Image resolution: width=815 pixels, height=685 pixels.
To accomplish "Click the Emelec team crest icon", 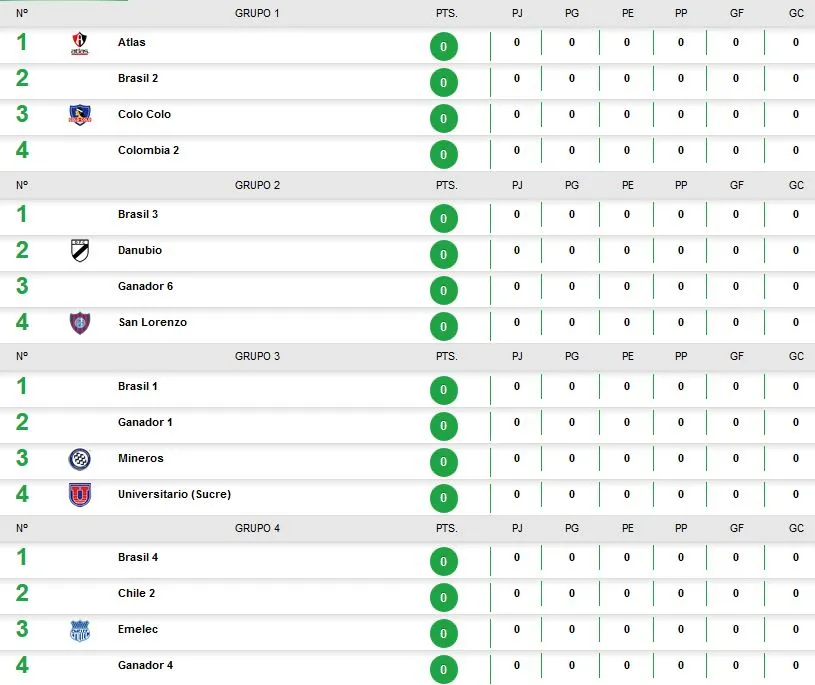I will pos(80,631).
